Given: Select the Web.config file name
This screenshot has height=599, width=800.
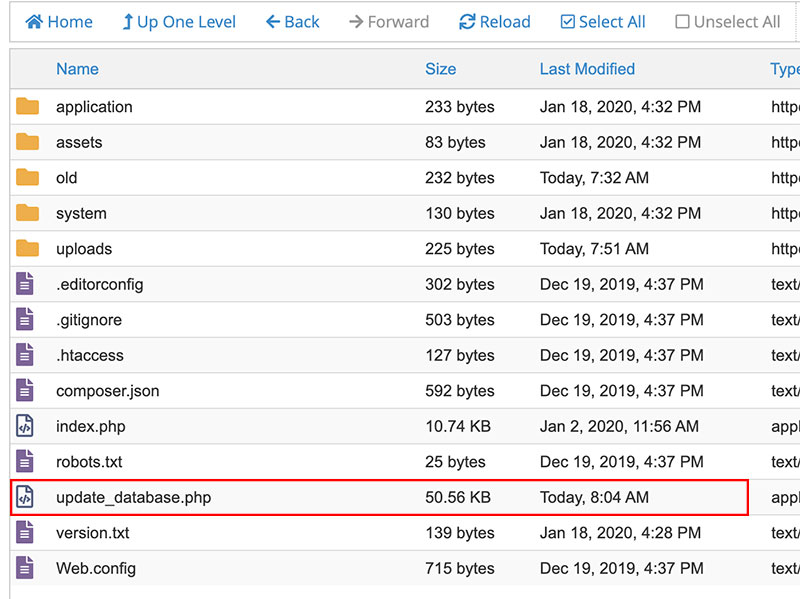Looking at the screenshot, I should pos(96,569).
